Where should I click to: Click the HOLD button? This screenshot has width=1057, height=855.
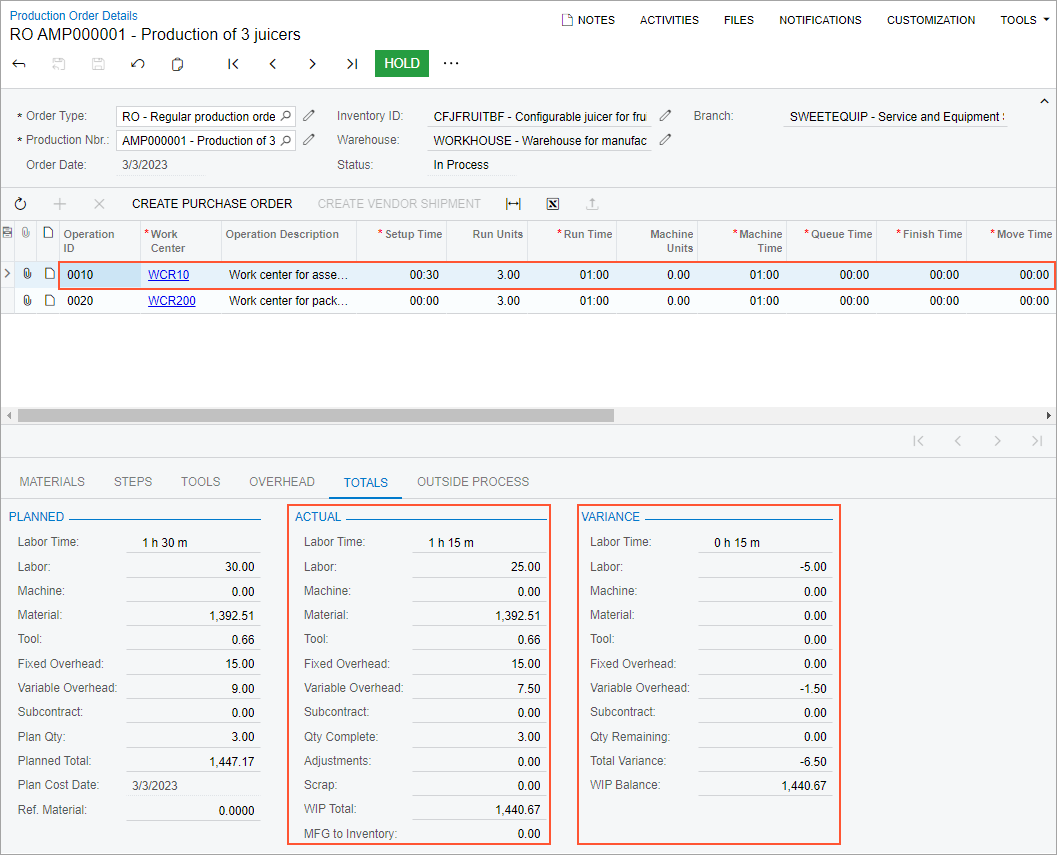click(401, 63)
